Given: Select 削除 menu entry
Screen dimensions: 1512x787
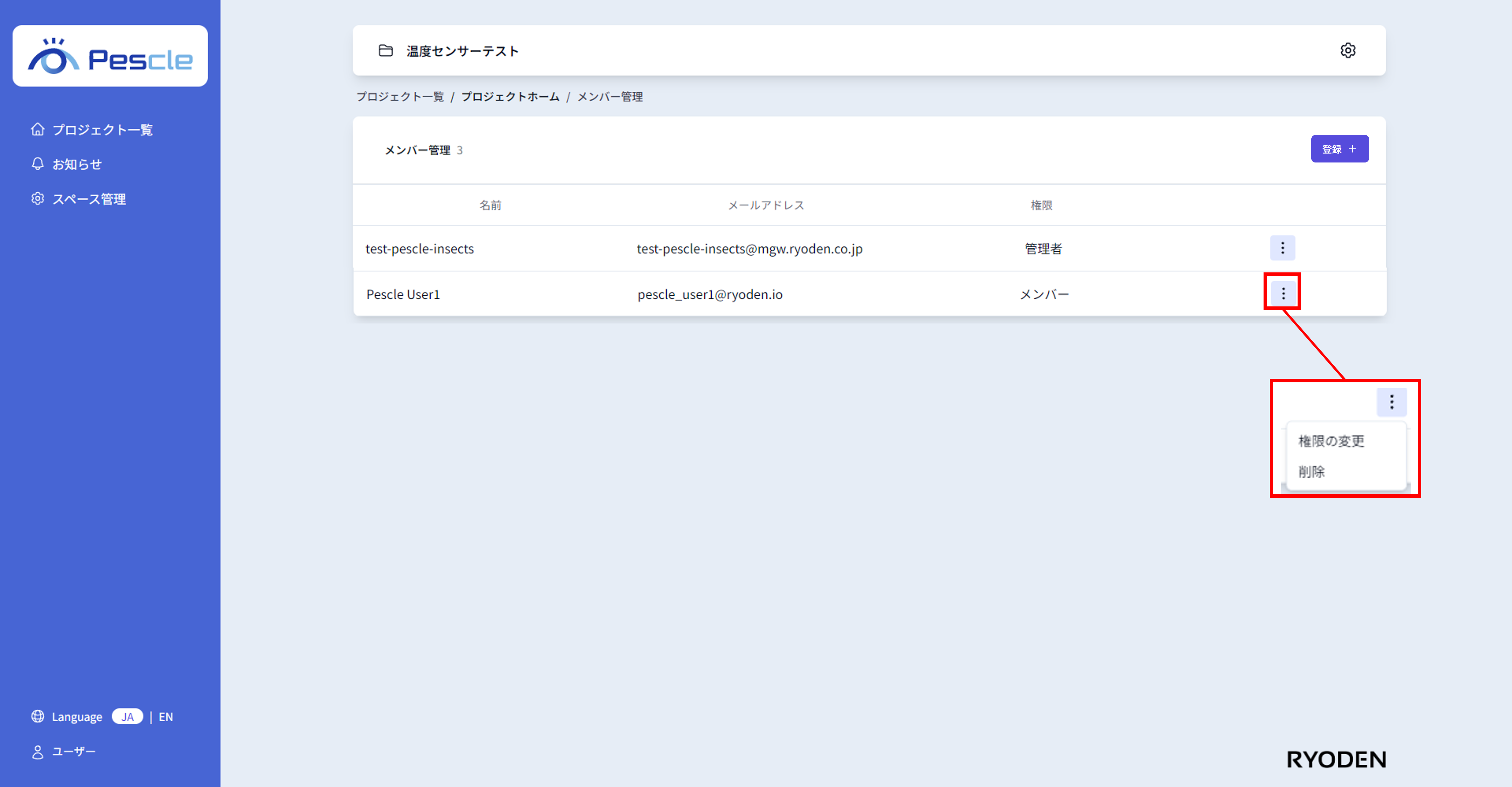Looking at the screenshot, I should coord(1311,471).
